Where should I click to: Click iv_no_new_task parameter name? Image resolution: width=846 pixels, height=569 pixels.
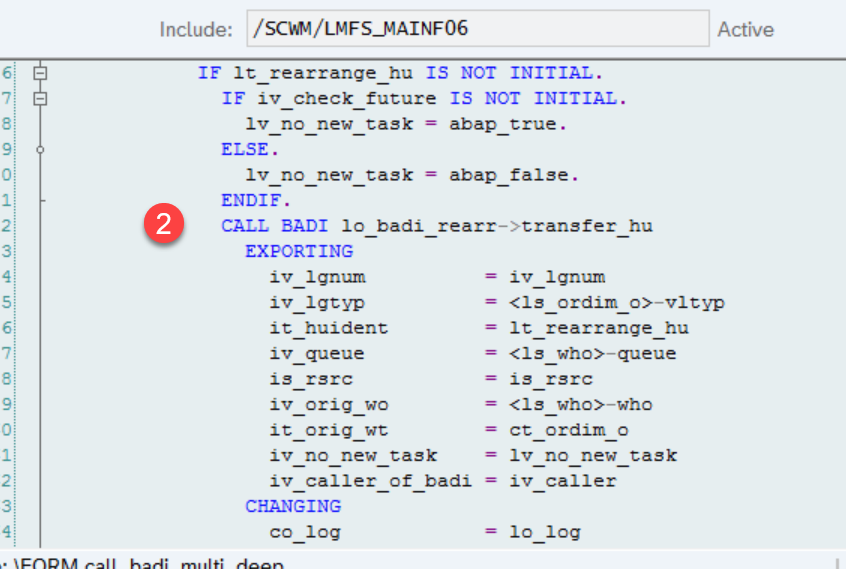click(x=353, y=456)
